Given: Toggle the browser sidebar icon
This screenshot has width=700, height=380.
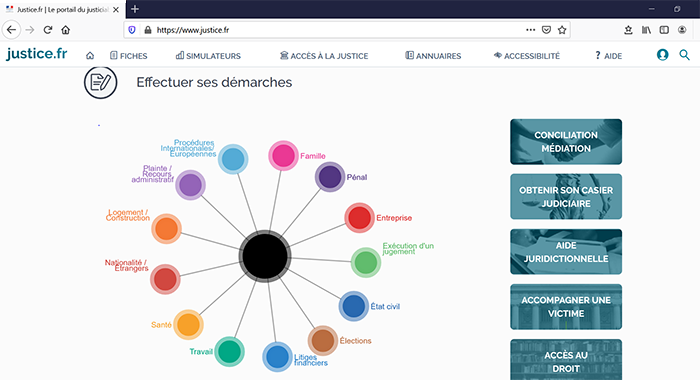Looking at the screenshot, I should click(664, 30).
